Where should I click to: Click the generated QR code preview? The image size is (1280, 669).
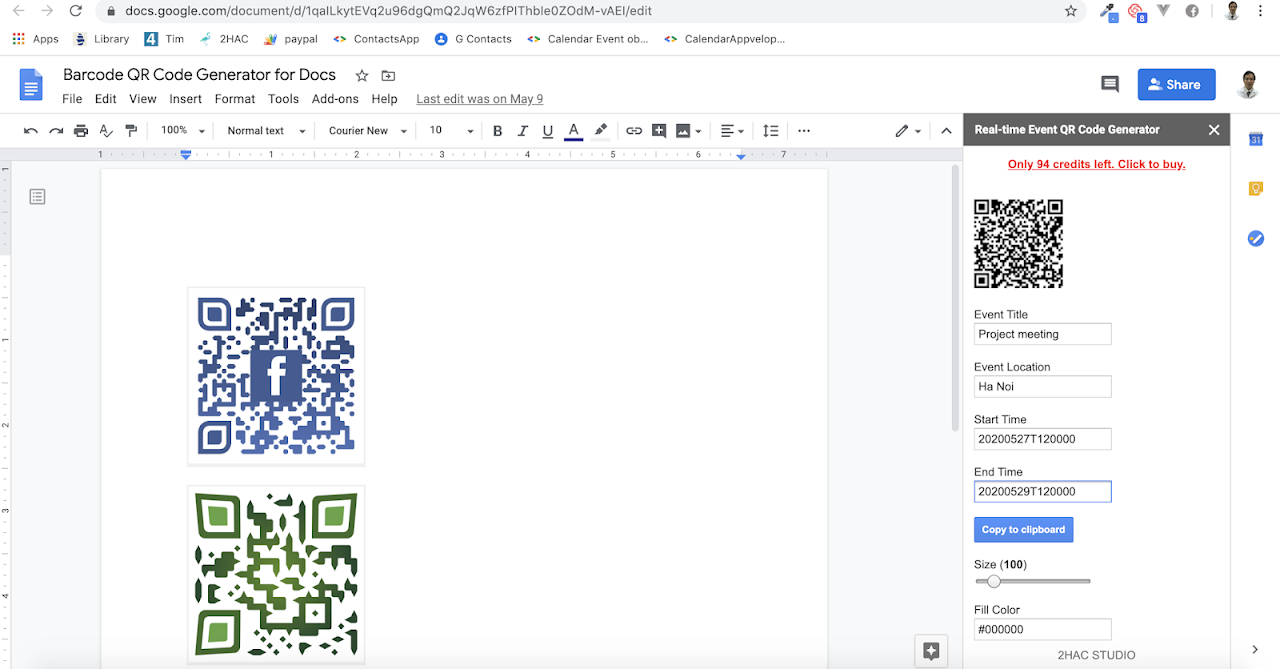tap(1018, 244)
